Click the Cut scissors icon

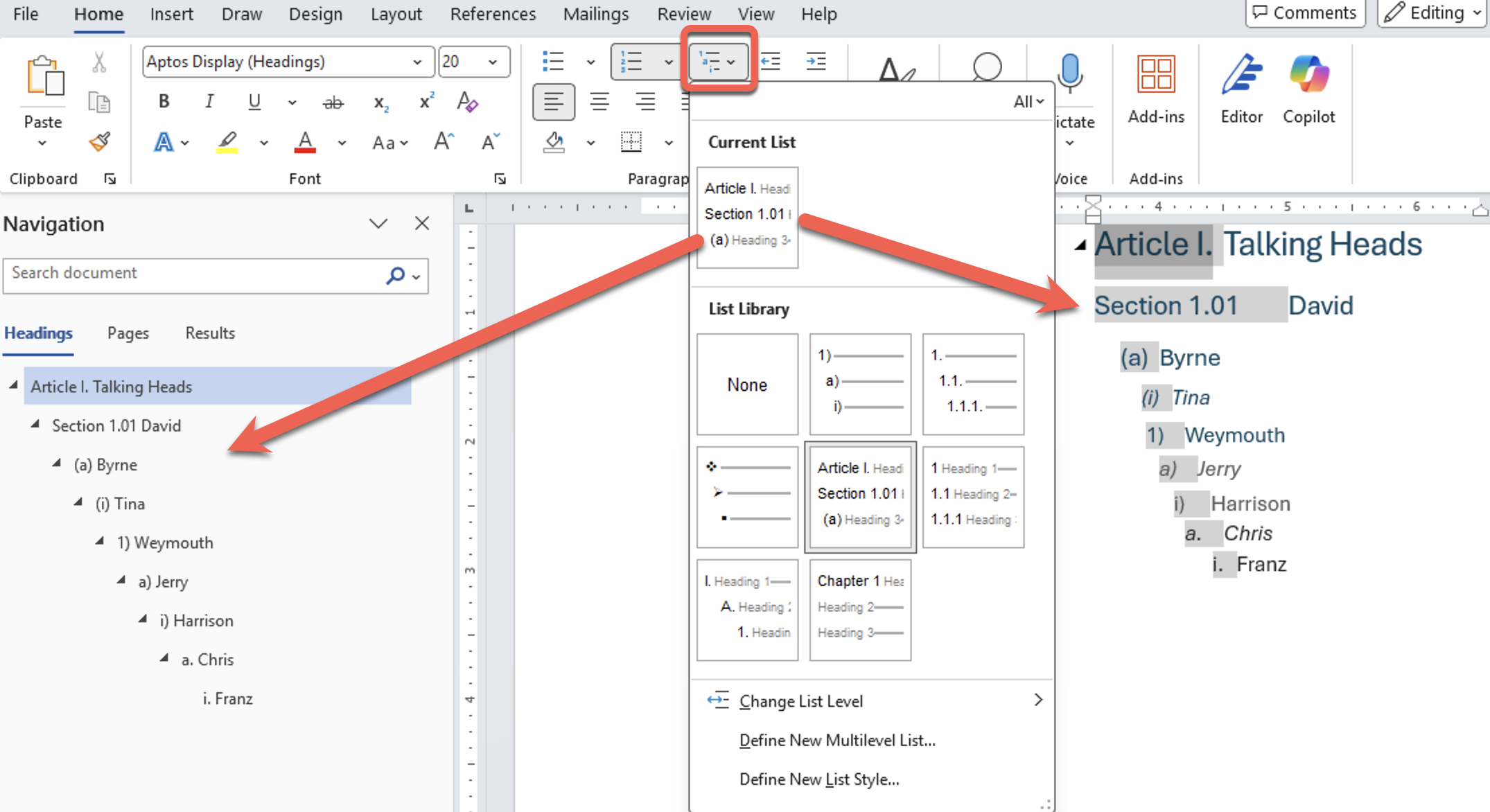click(x=100, y=62)
